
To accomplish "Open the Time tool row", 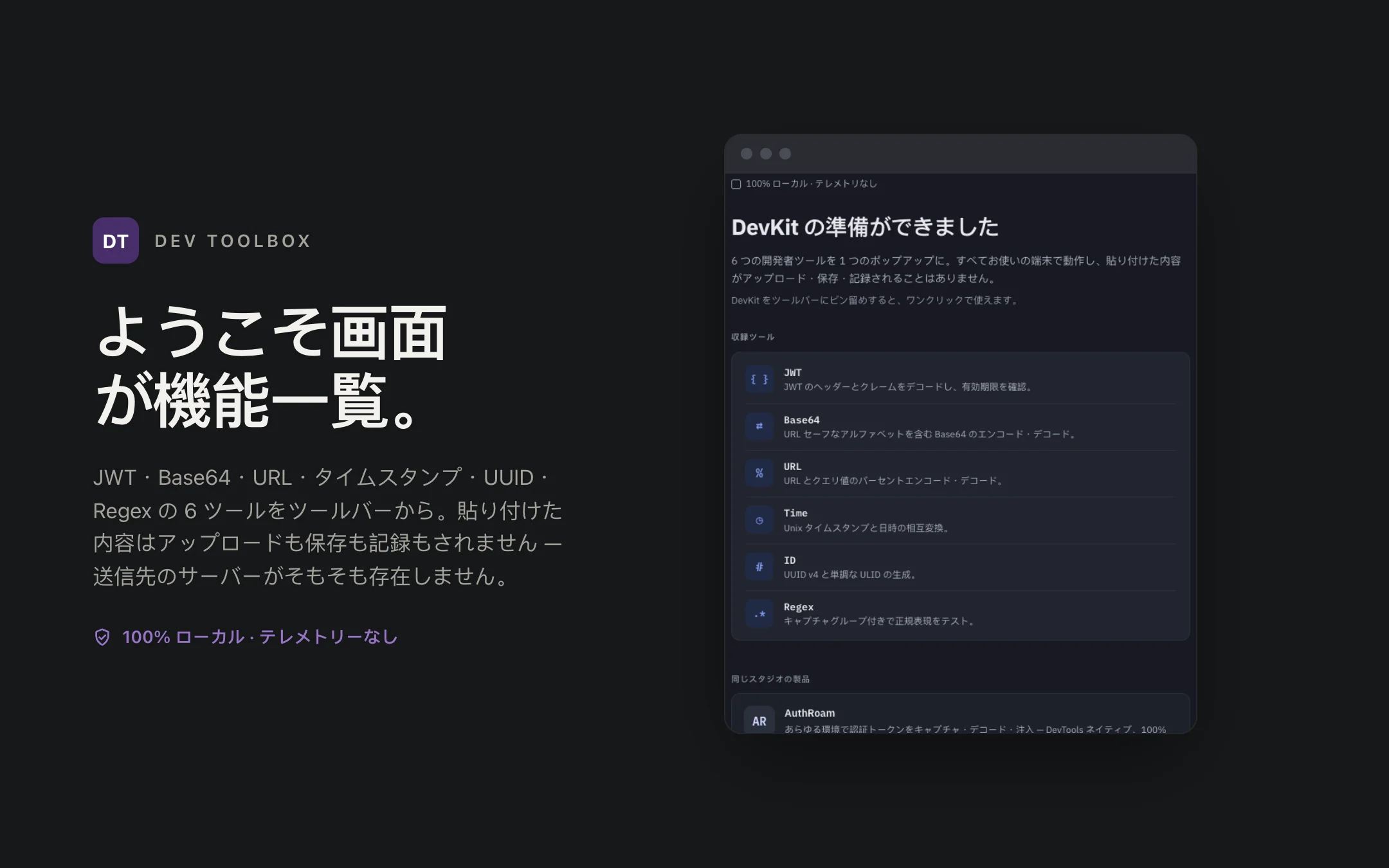I will [x=961, y=520].
